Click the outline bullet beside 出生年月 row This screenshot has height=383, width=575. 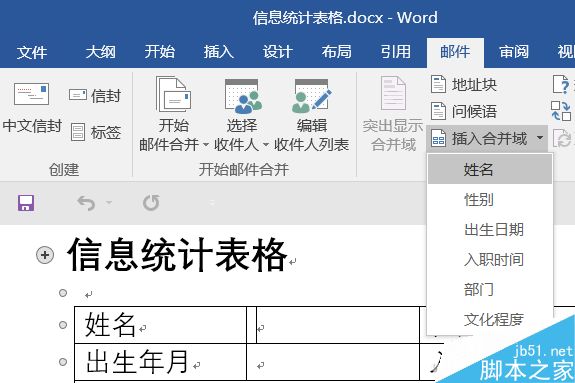coord(63,362)
